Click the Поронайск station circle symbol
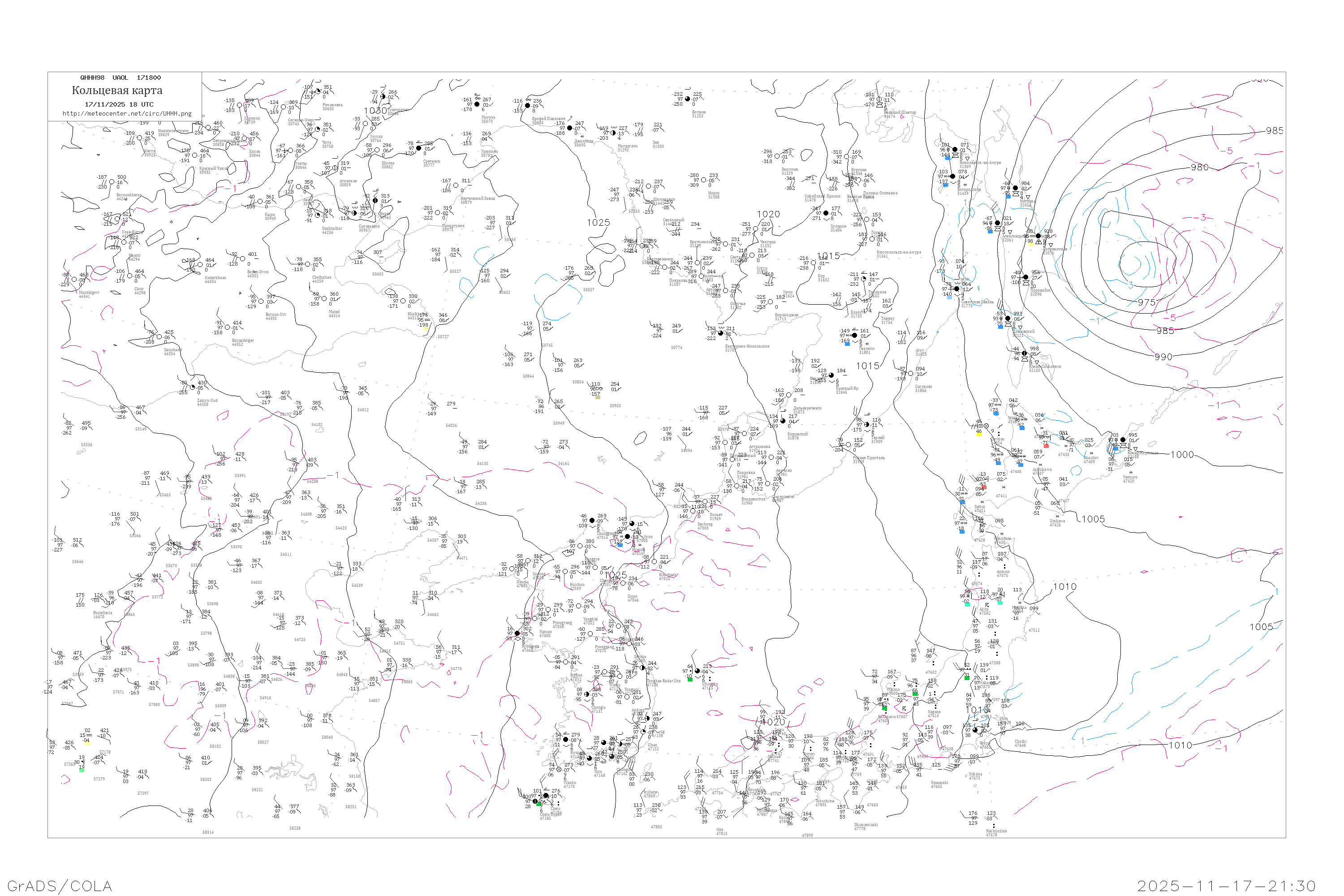 click(1026, 277)
